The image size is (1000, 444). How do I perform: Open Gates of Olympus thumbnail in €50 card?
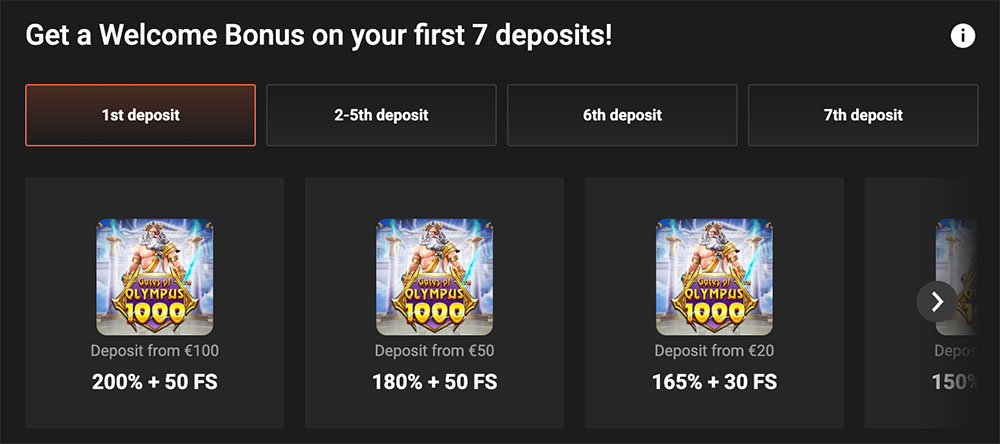tap(435, 277)
